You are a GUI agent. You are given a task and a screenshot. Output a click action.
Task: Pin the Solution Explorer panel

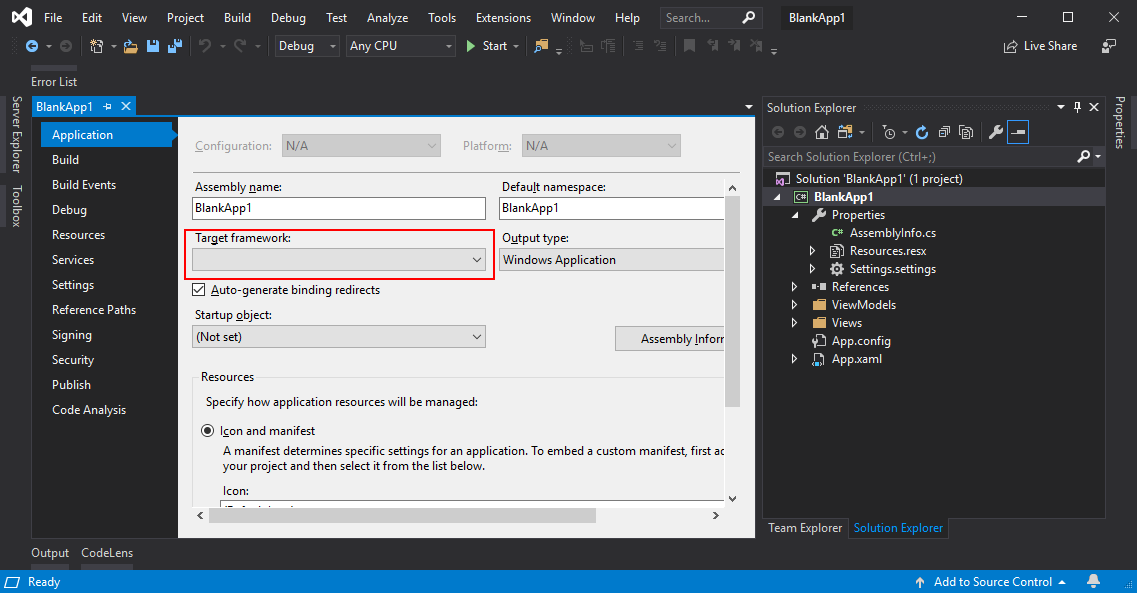1077,107
